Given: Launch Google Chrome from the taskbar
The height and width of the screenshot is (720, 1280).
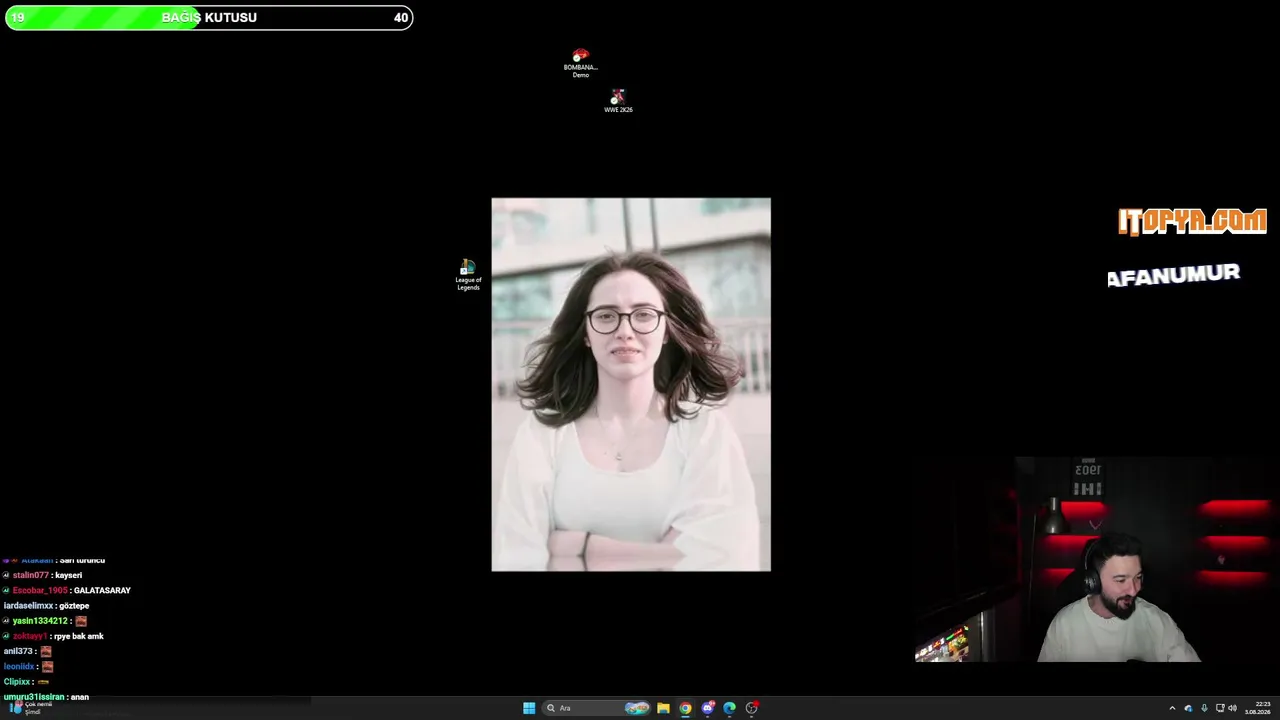Looking at the screenshot, I should click(x=685, y=708).
